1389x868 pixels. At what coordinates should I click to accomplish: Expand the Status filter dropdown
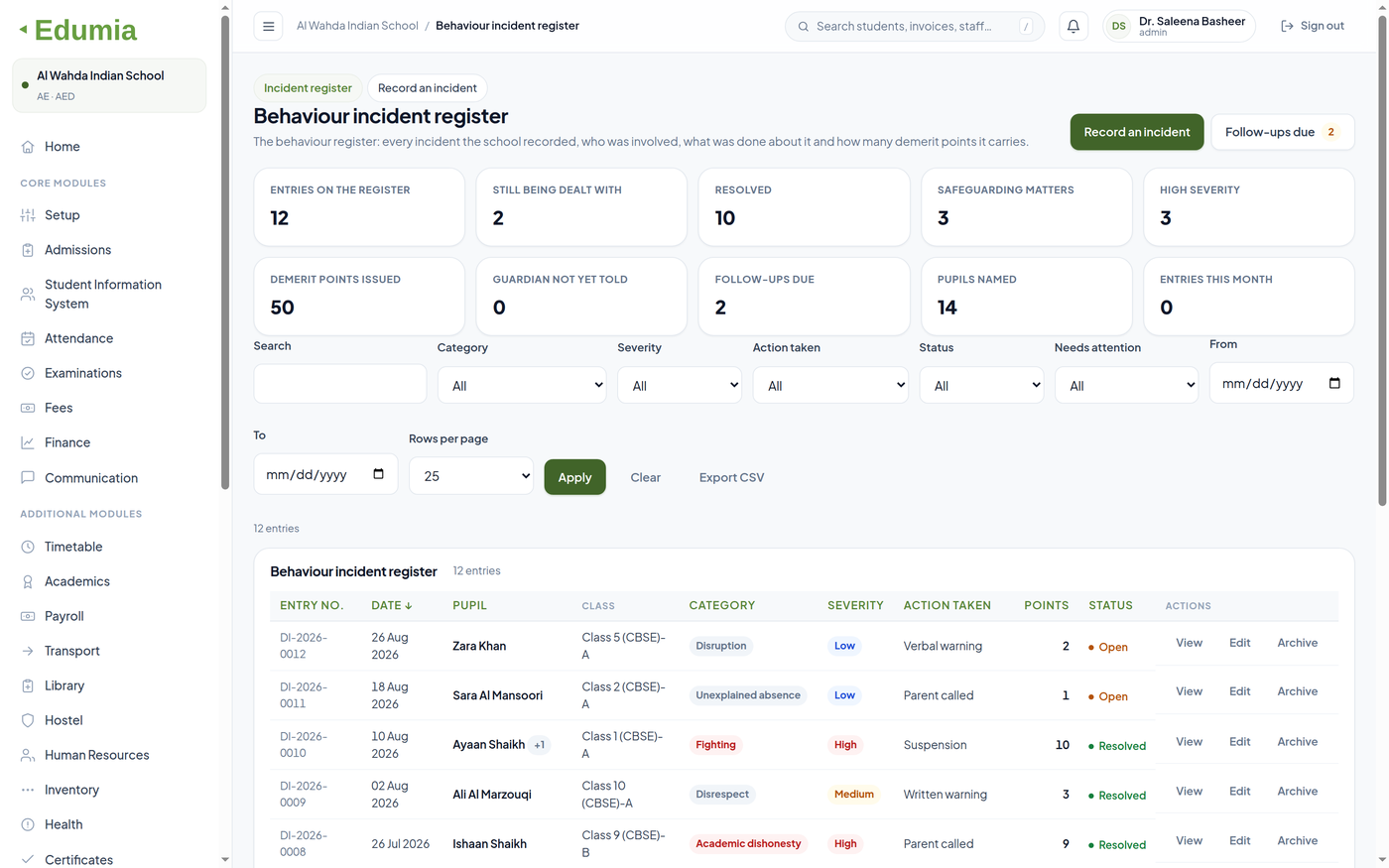(981, 385)
